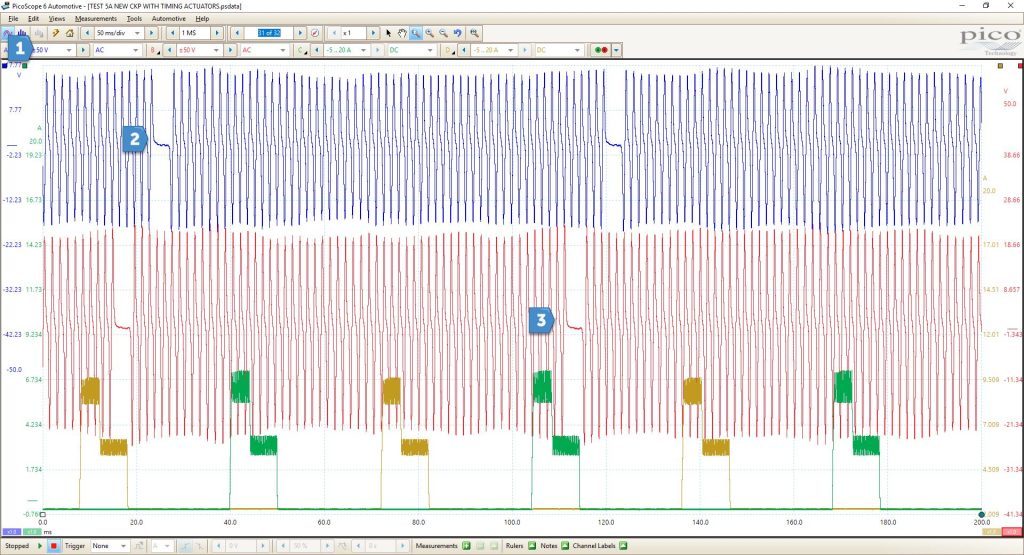
Task: Click the zoom-in magnifier tool
Action: [429, 33]
